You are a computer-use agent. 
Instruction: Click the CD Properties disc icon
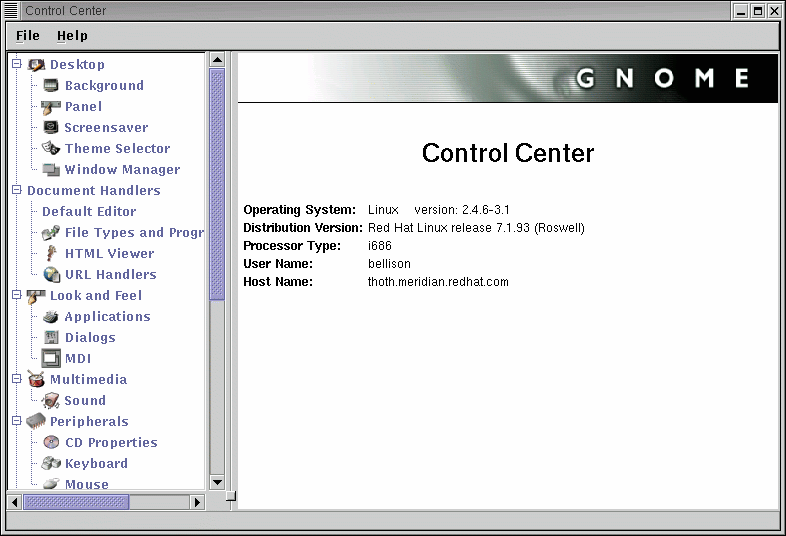point(51,443)
